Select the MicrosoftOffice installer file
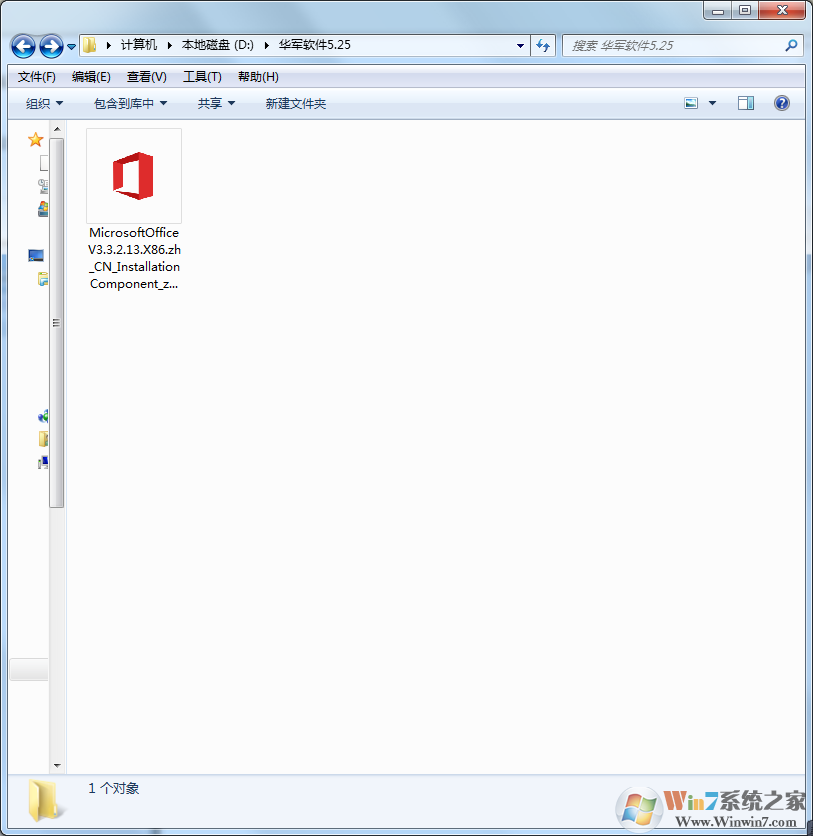This screenshot has width=813, height=836. [134, 176]
